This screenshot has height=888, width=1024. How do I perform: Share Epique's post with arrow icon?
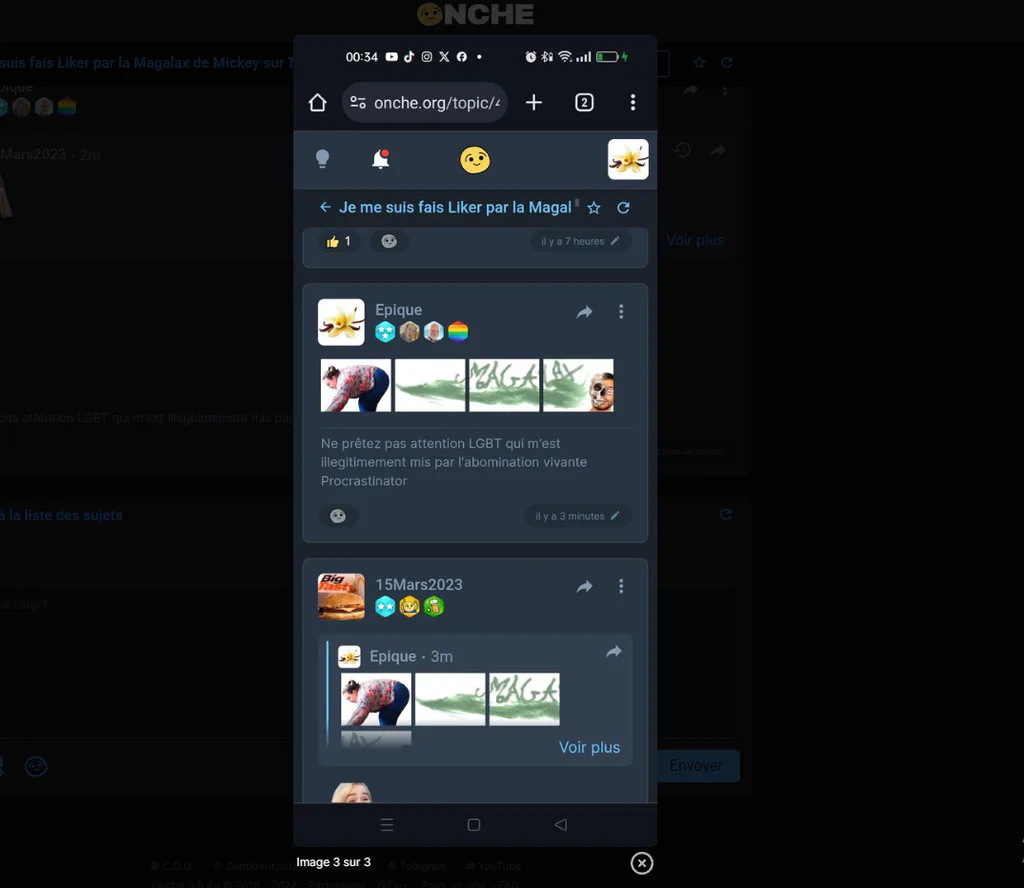pyautogui.click(x=584, y=312)
